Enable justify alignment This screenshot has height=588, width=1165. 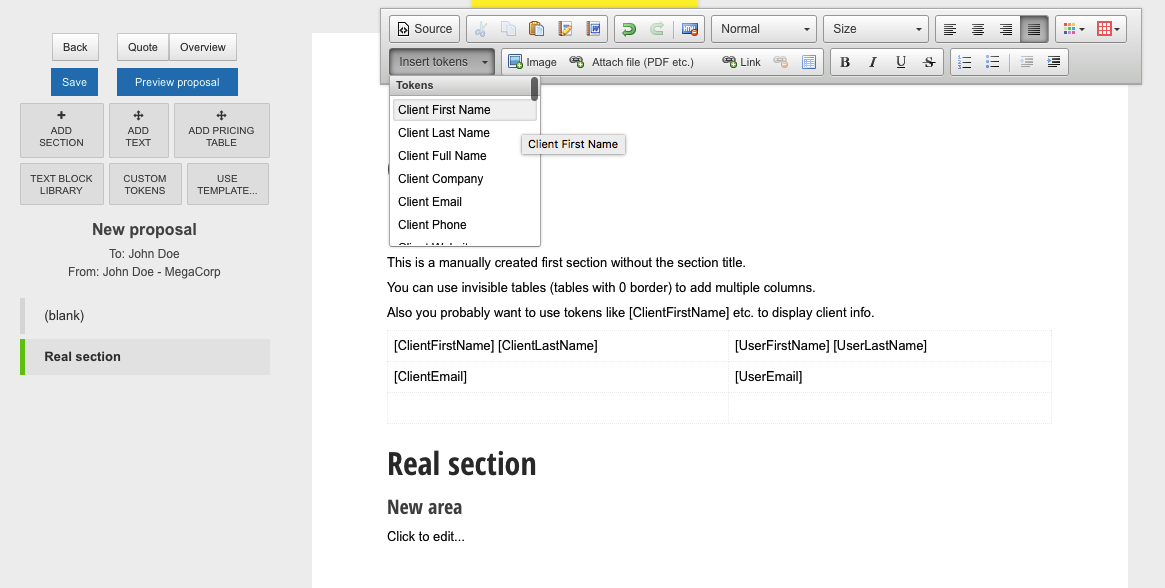click(1034, 29)
